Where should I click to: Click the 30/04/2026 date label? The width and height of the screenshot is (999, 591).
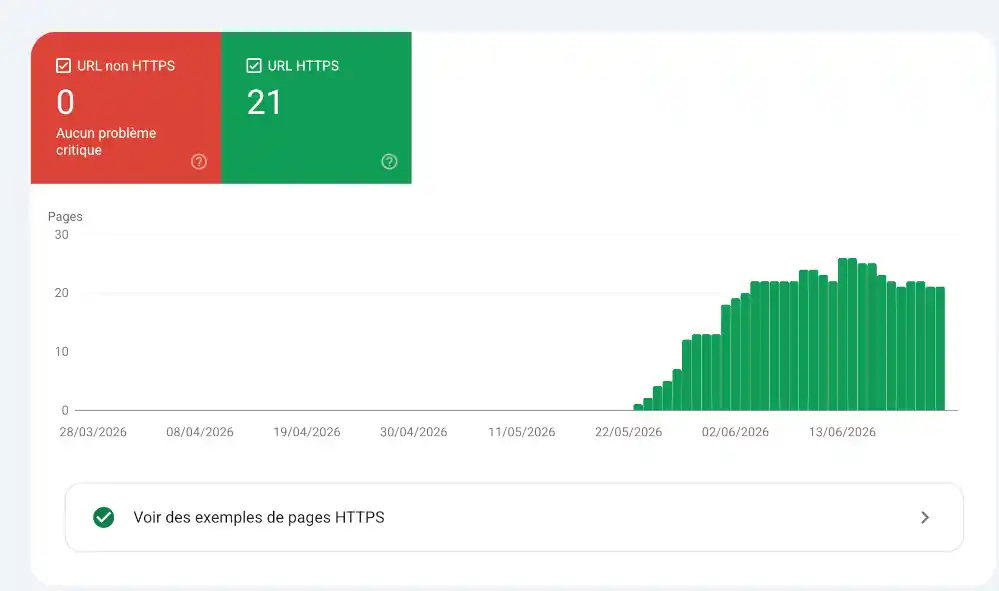coord(414,432)
